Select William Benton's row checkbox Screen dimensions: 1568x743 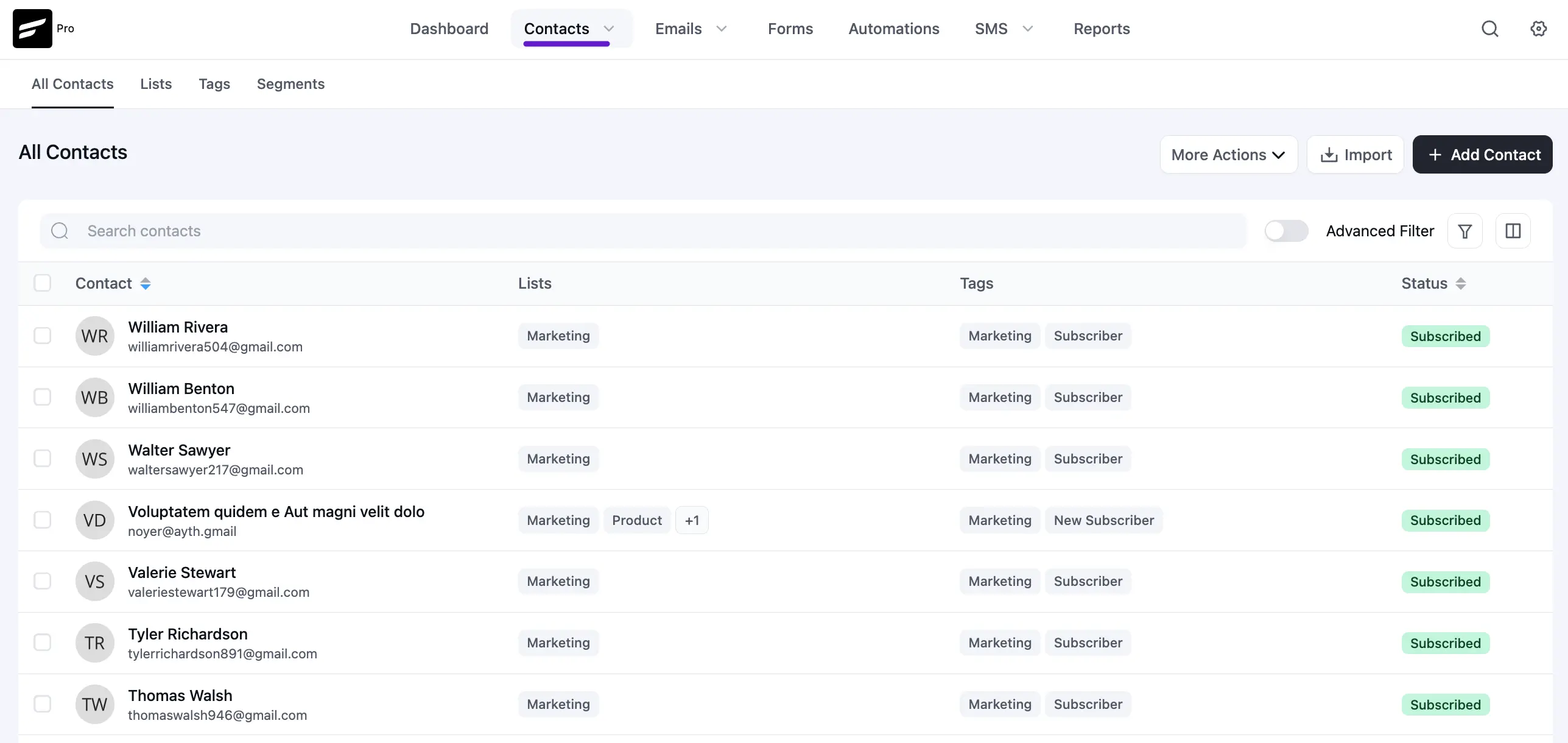pos(43,398)
